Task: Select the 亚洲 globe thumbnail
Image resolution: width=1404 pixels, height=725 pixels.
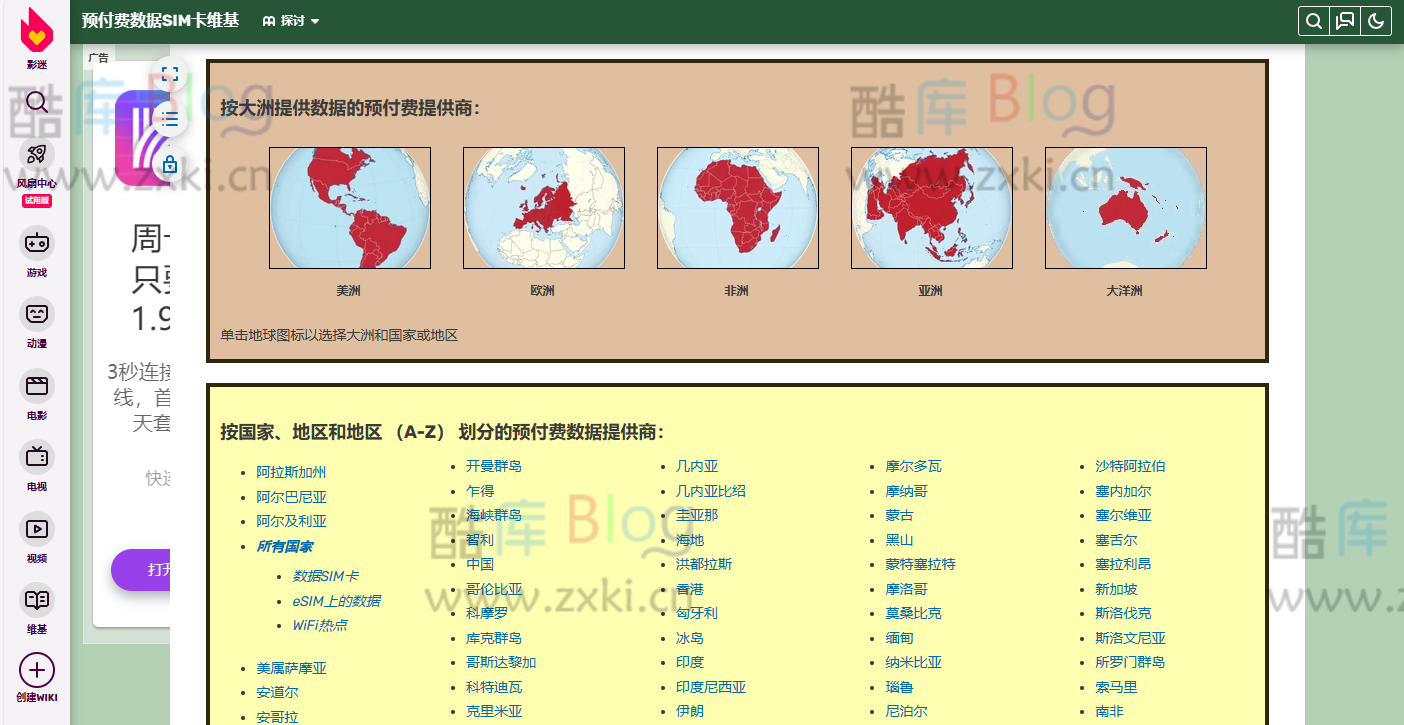Action: click(x=931, y=207)
